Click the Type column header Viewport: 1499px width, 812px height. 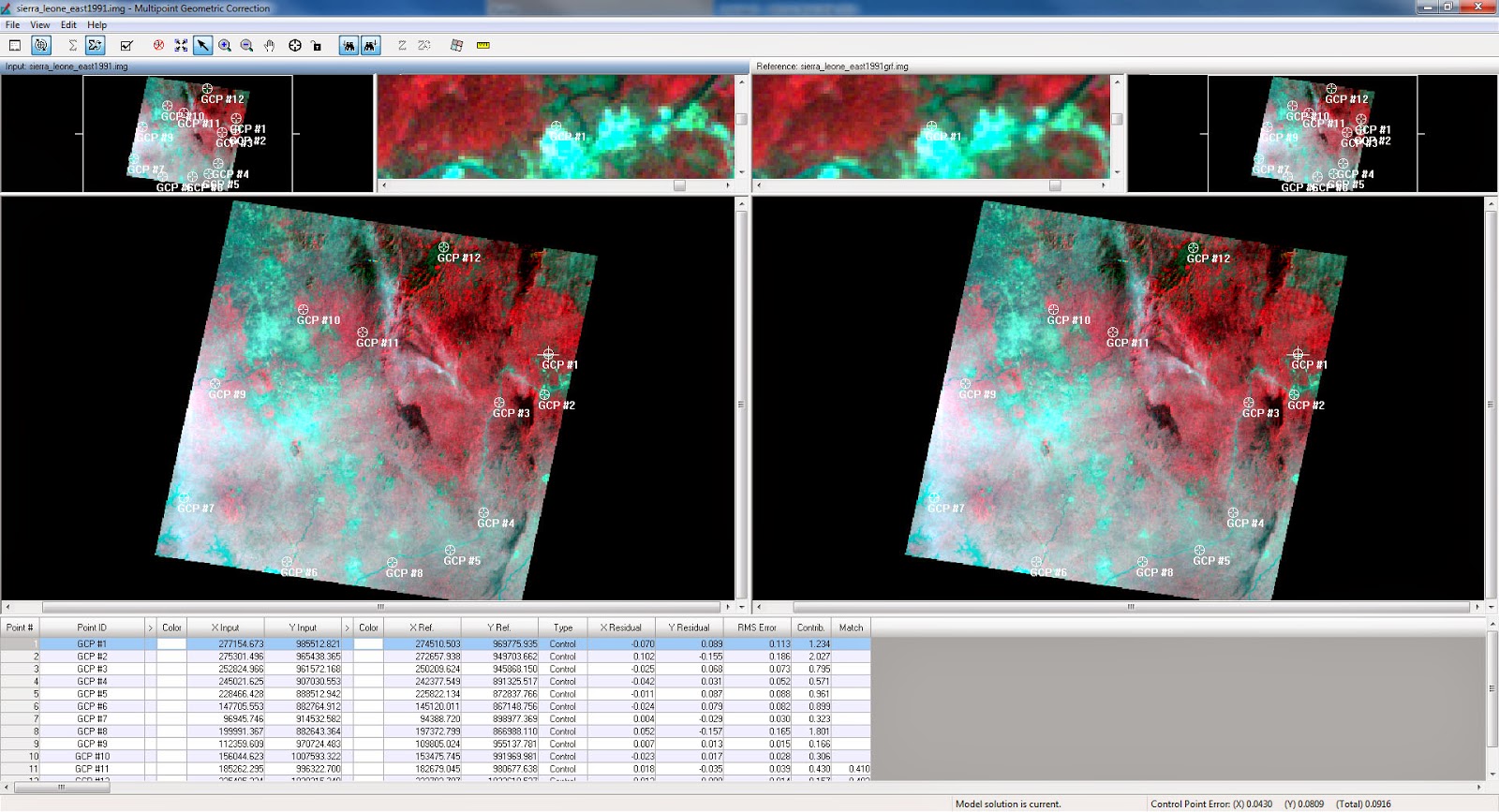[563, 627]
